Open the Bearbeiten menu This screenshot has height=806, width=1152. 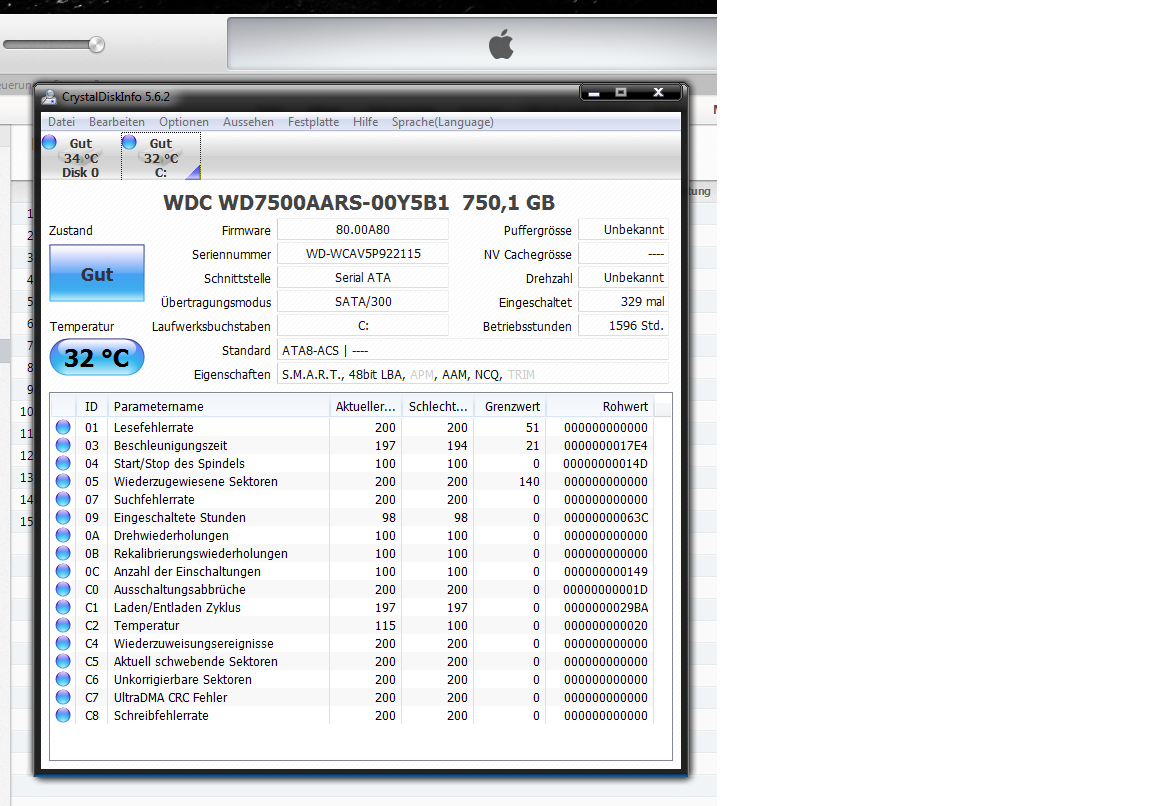[117, 122]
